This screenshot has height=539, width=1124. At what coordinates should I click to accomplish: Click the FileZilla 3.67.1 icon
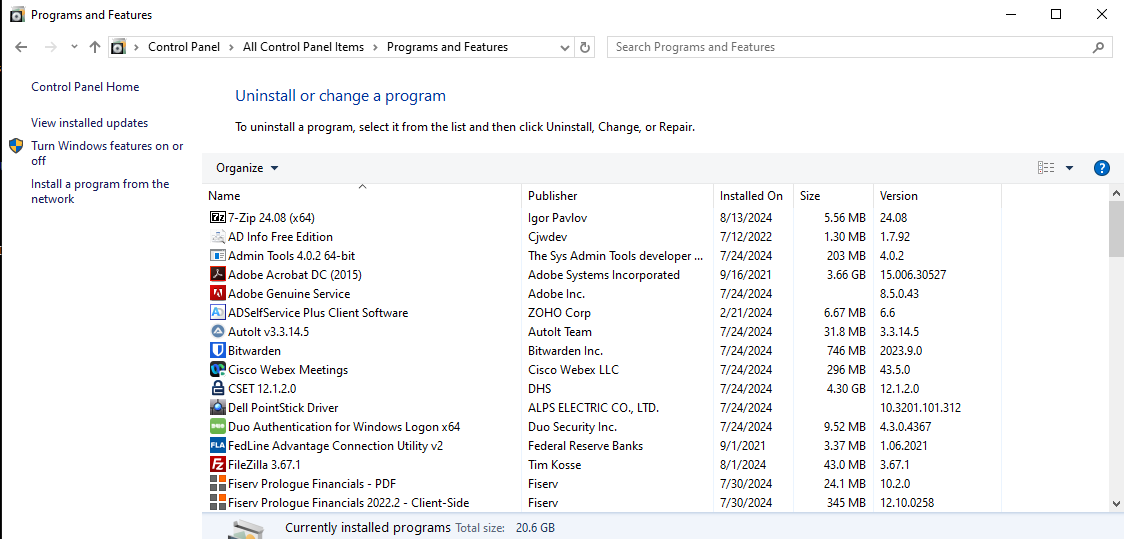217,464
